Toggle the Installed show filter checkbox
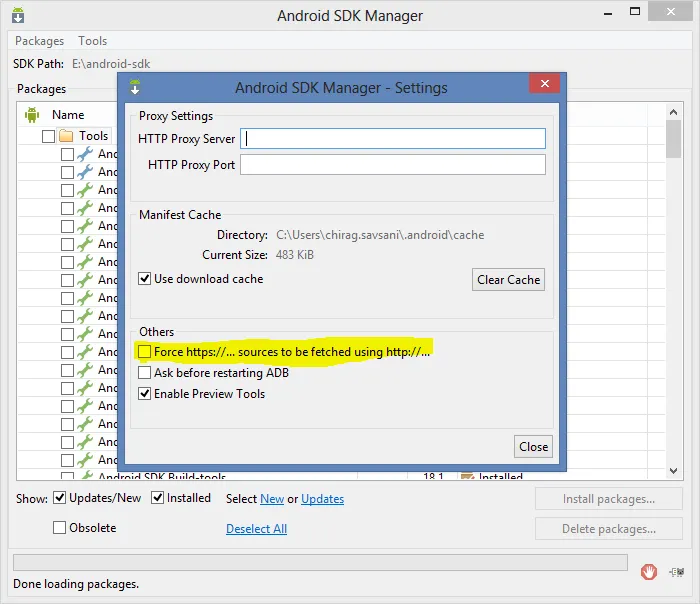Image resolution: width=700 pixels, height=604 pixels. [157, 497]
